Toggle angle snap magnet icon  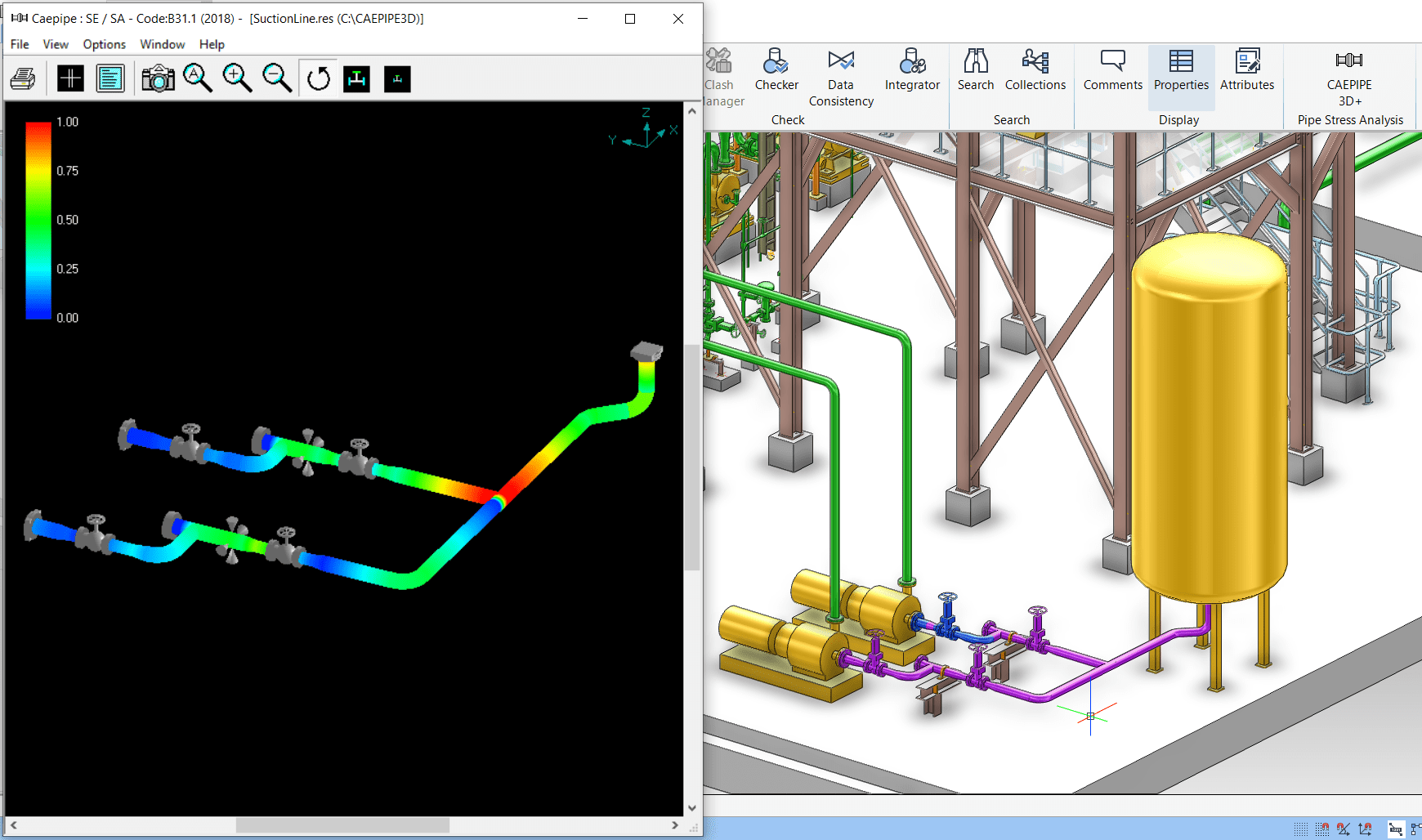point(1344,829)
